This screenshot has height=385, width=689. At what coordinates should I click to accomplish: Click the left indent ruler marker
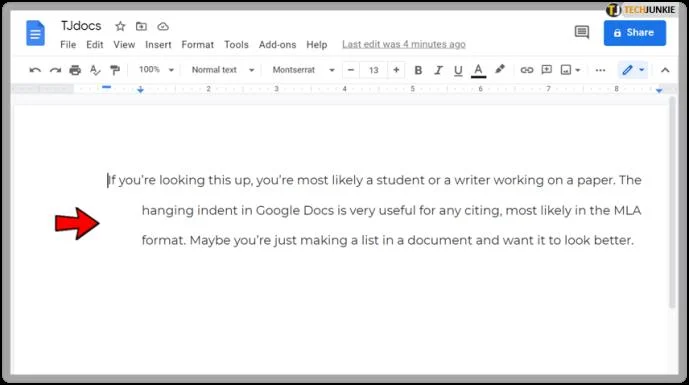coord(140,90)
